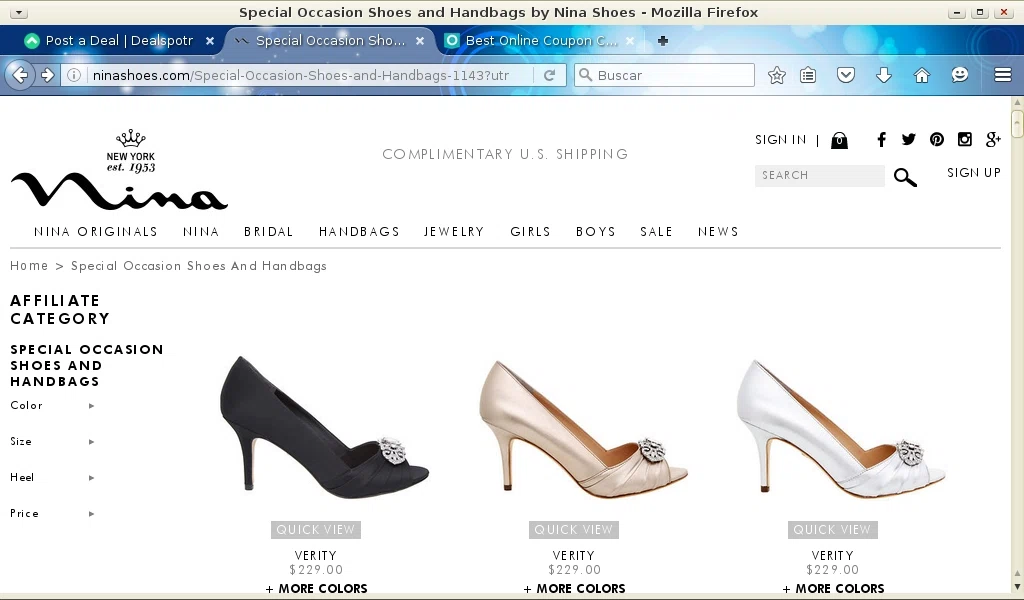The image size is (1024, 600).
Task: Open the Bridal menu
Action: tap(268, 232)
